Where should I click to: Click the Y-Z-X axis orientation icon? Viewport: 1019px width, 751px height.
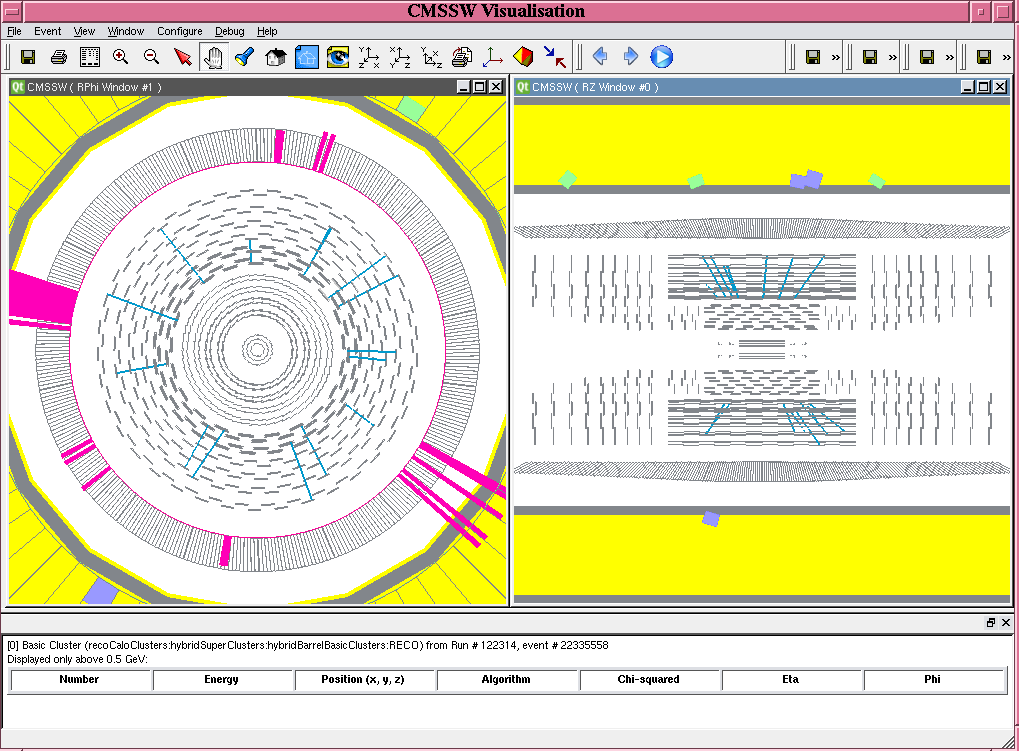click(x=368, y=57)
